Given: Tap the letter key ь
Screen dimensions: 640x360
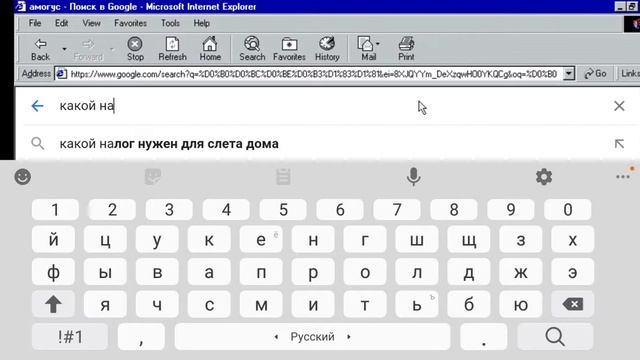Looking at the screenshot, I should pyautogui.click(x=417, y=304).
